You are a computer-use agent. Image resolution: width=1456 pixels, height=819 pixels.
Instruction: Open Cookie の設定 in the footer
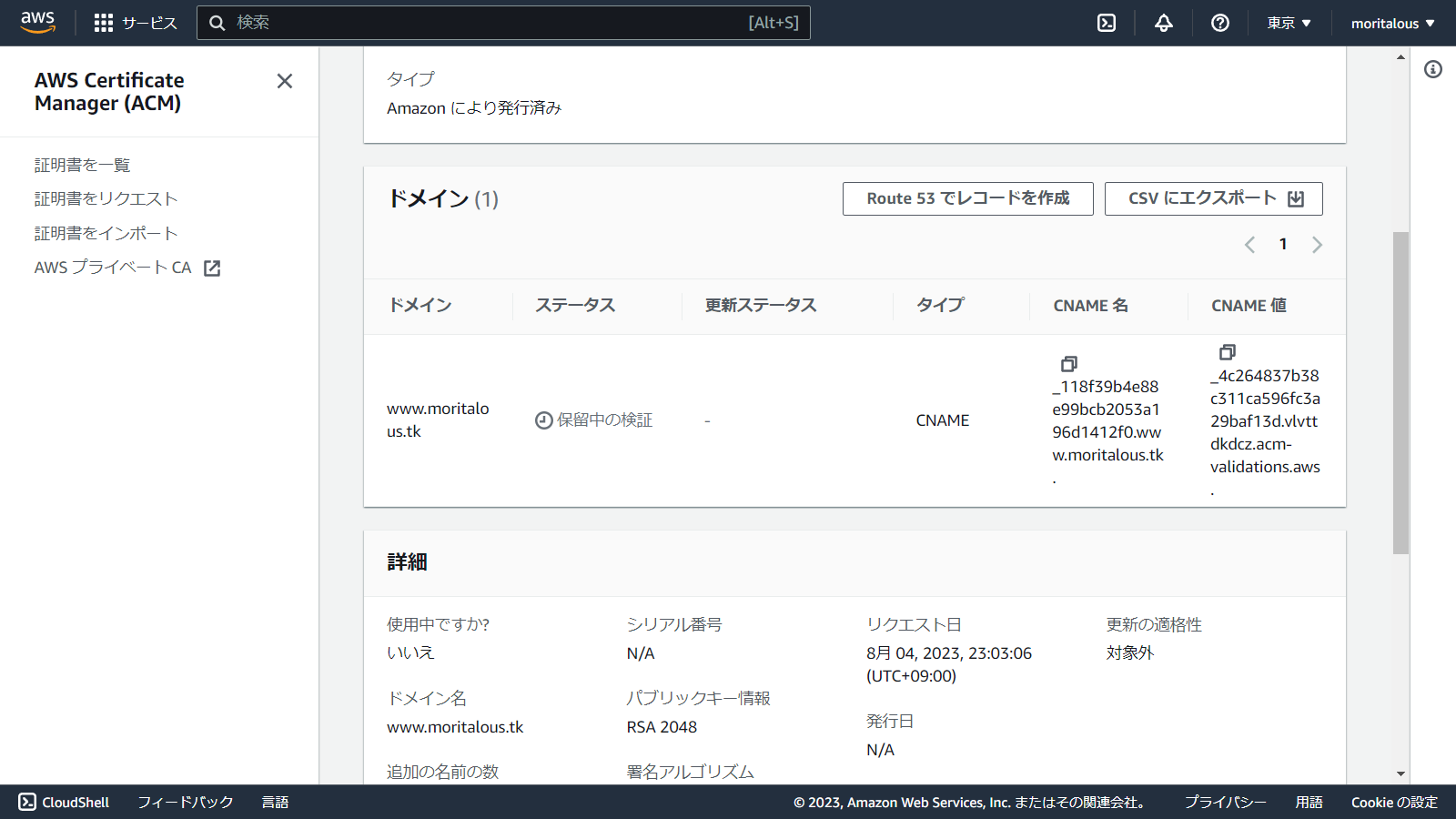pos(1393,802)
